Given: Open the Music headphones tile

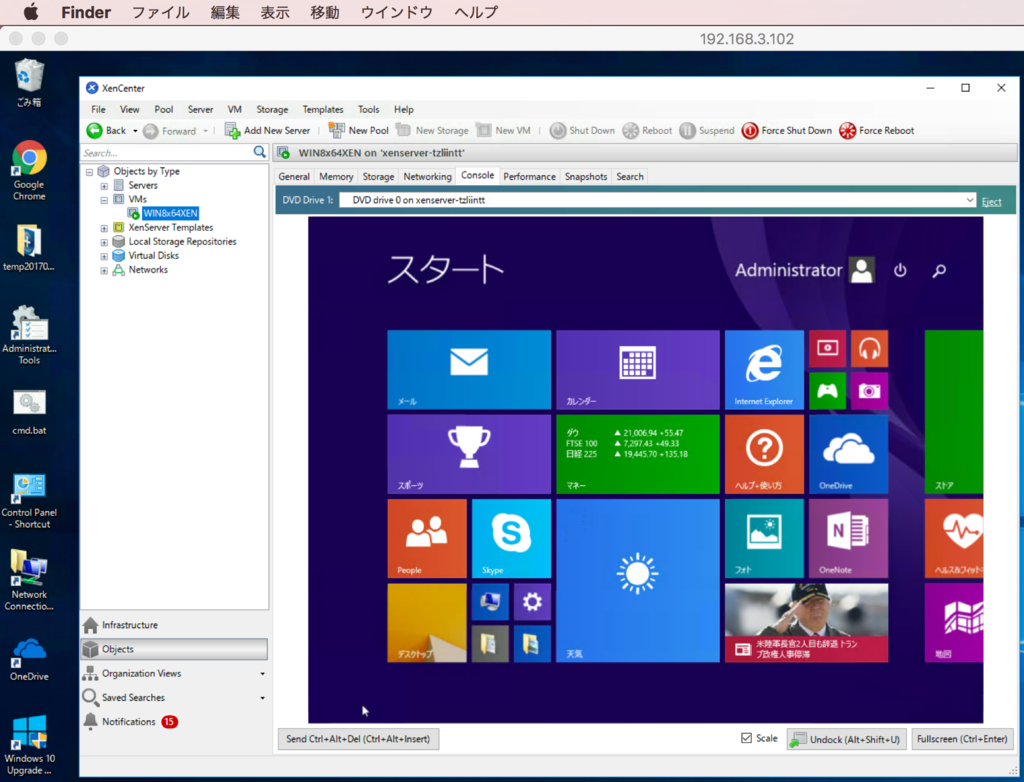Looking at the screenshot, I should click(869, 349).
